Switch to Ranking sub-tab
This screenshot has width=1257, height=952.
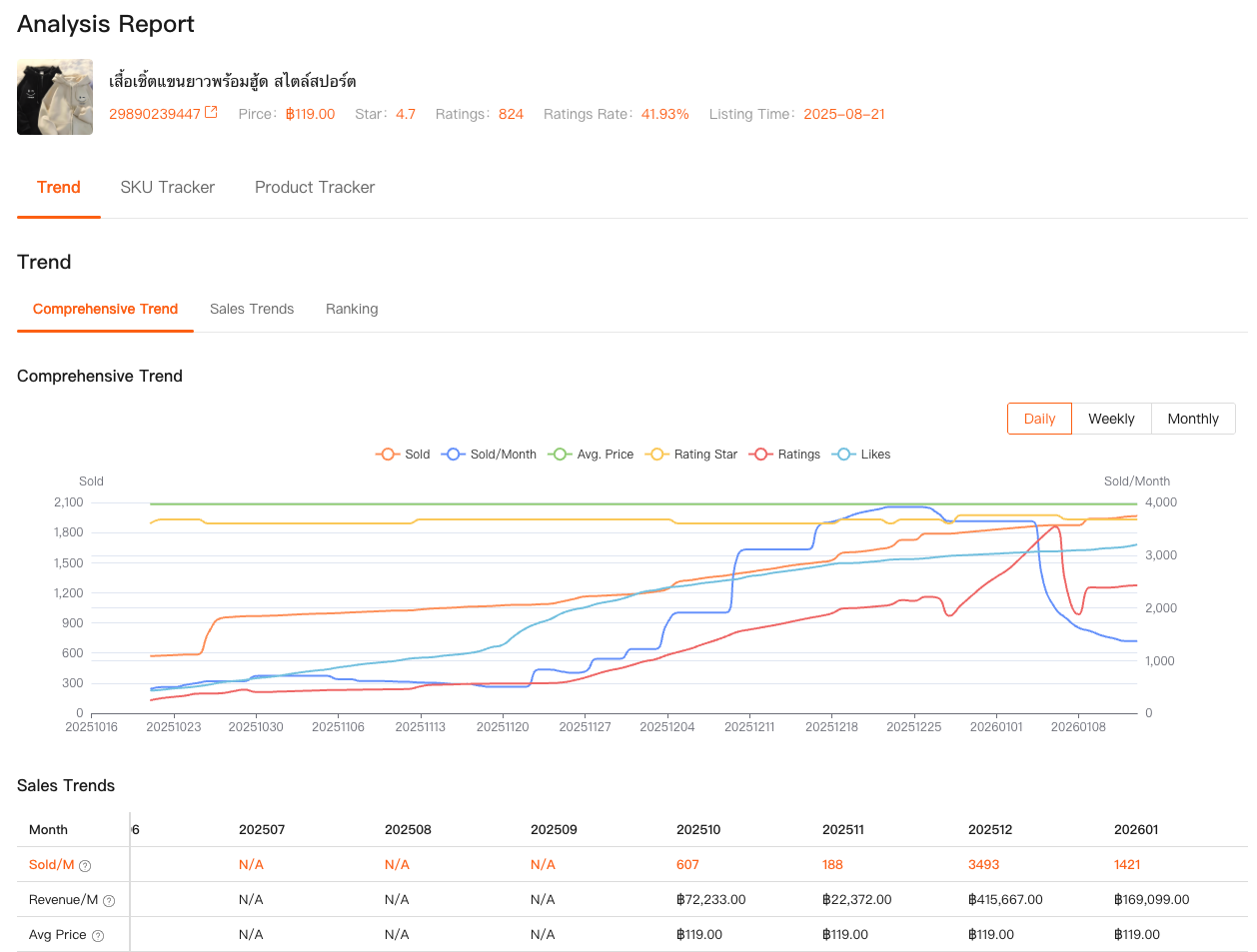coord(352,309)
